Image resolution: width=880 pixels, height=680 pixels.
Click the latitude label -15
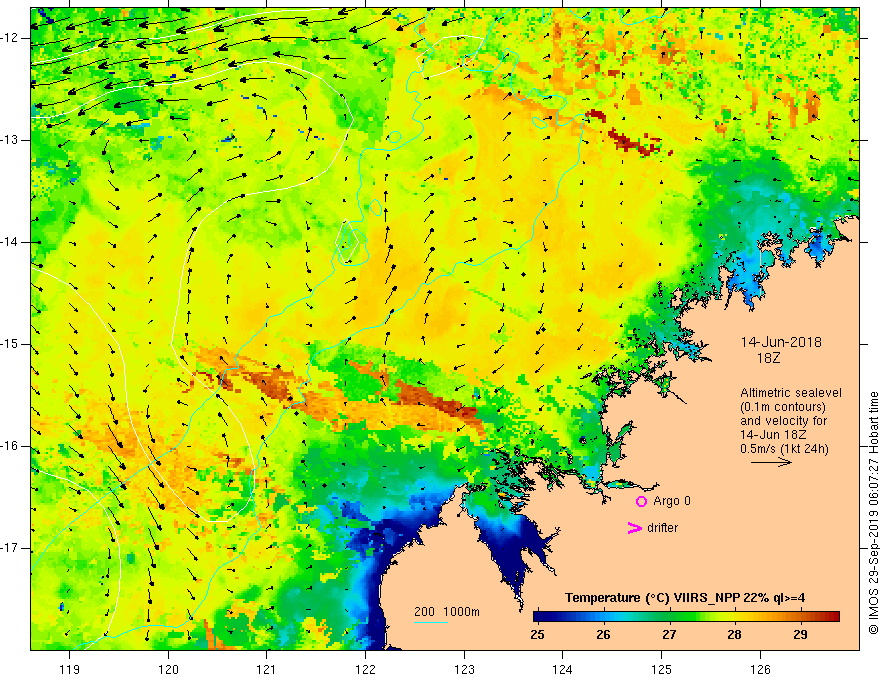coord(10,344)
